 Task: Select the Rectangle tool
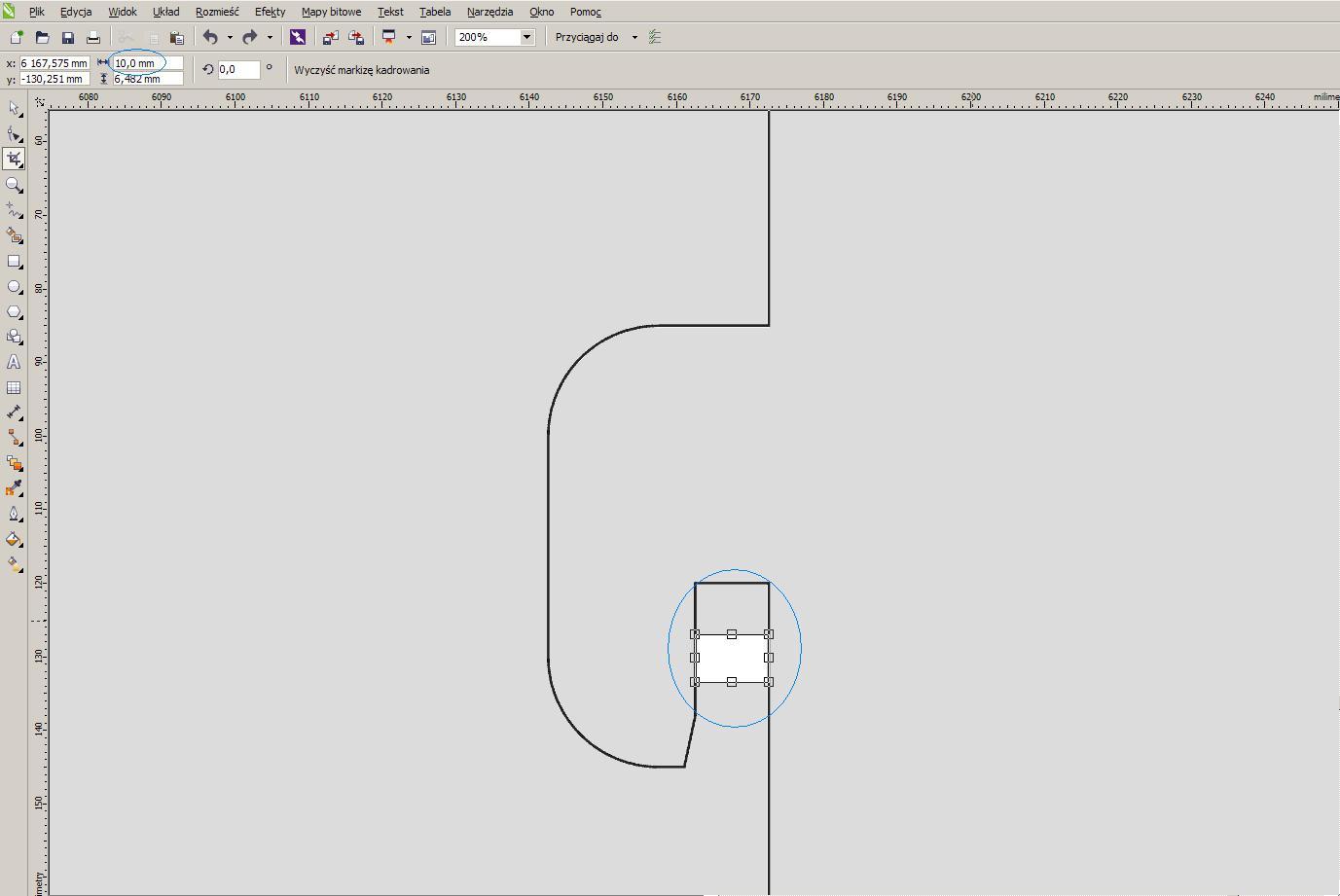click(14, 262)
